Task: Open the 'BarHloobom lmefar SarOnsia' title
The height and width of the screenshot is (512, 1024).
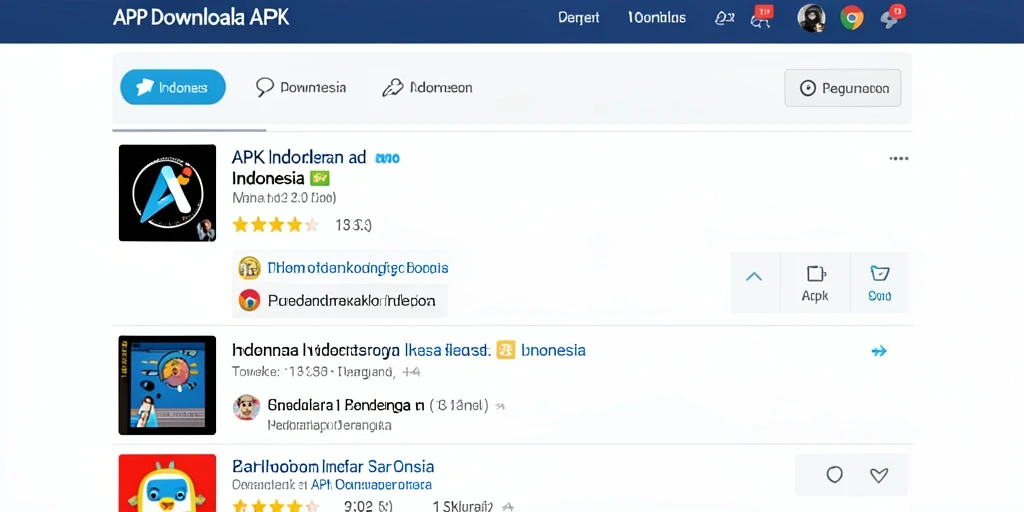Action: pyautogui.click(x=333, y=466)
